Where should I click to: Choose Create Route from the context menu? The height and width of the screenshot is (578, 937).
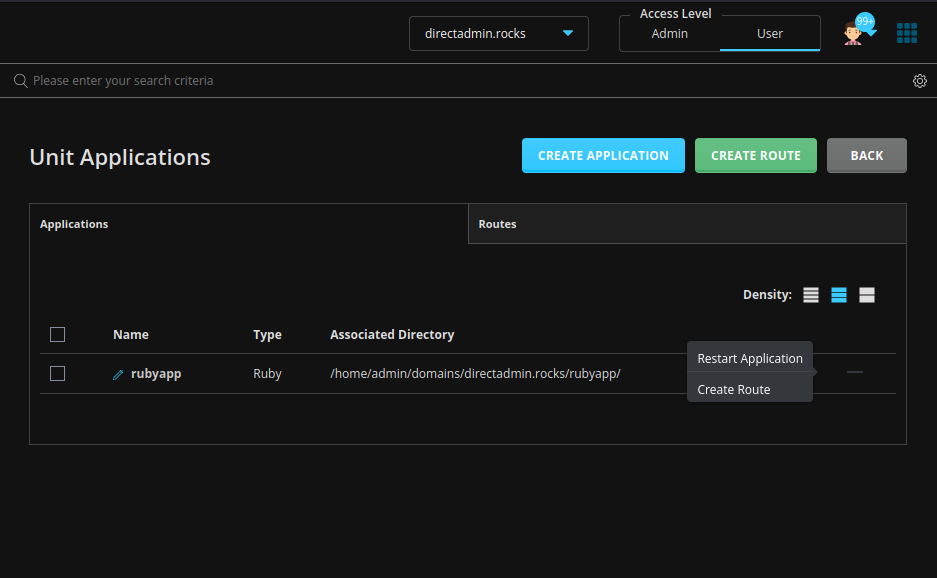point(733,389)
